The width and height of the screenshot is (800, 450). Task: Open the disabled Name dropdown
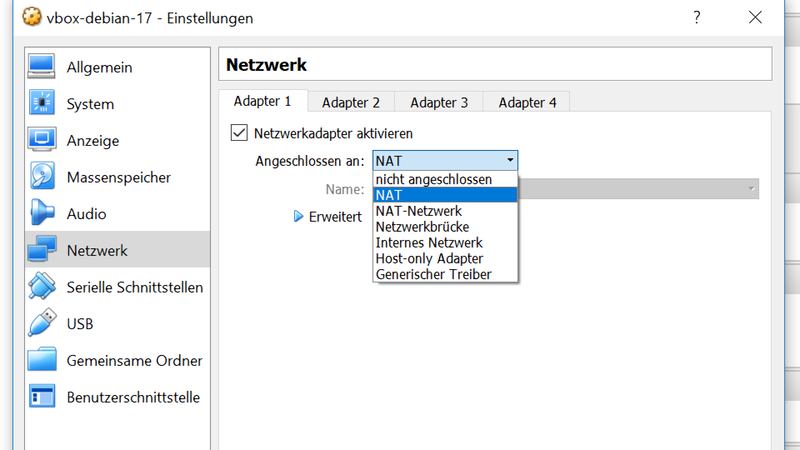638,189
